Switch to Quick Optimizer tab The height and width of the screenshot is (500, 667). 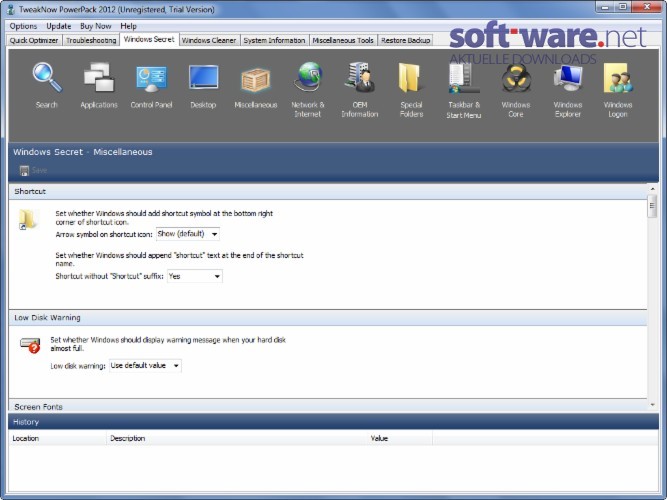pyautogui.click(x=34, y=40)
